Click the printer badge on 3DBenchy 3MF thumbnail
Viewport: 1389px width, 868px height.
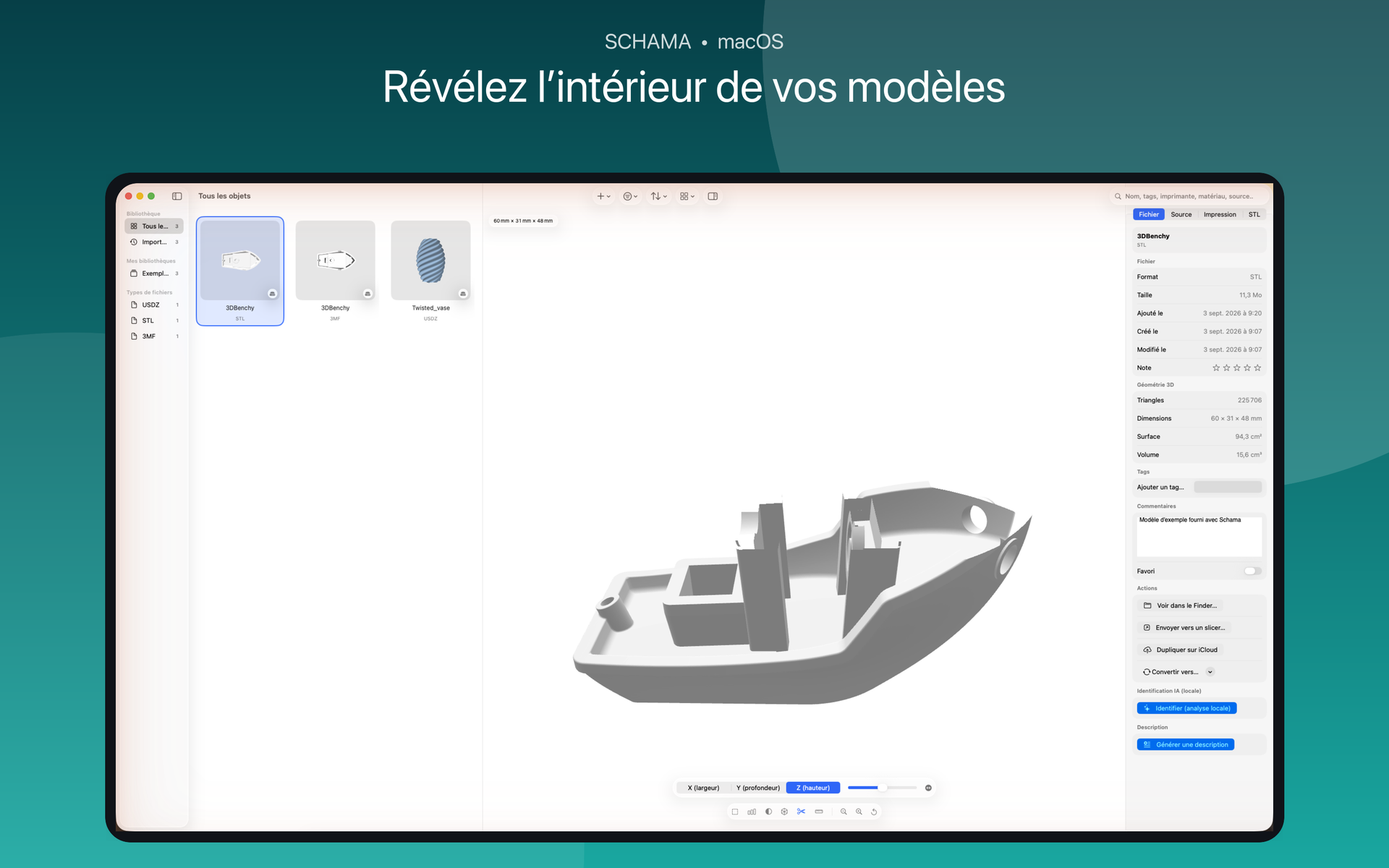[368, 294]
